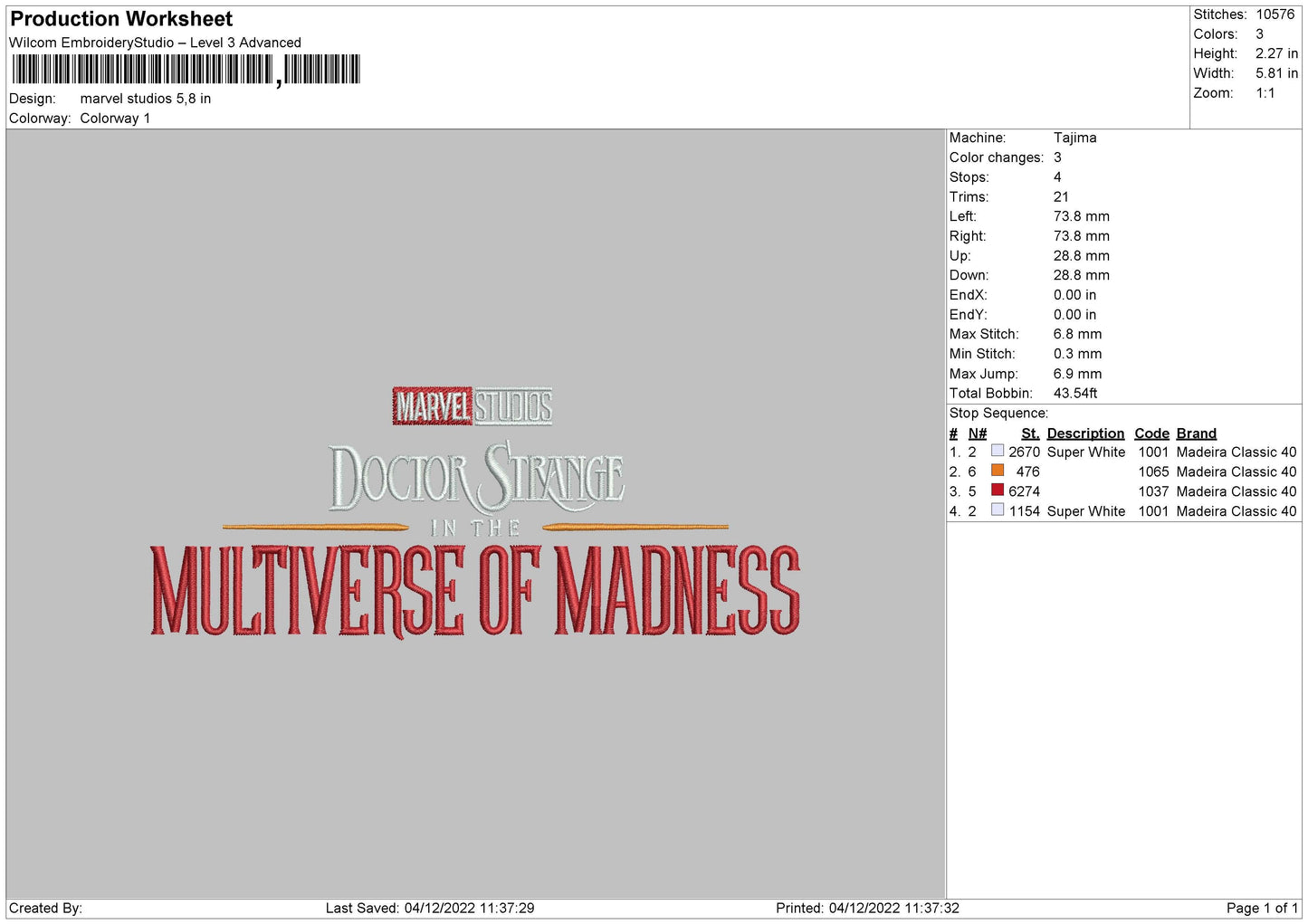Click the Description column header
Viewport: 1308px width, 924px height.
point(1085,433)
